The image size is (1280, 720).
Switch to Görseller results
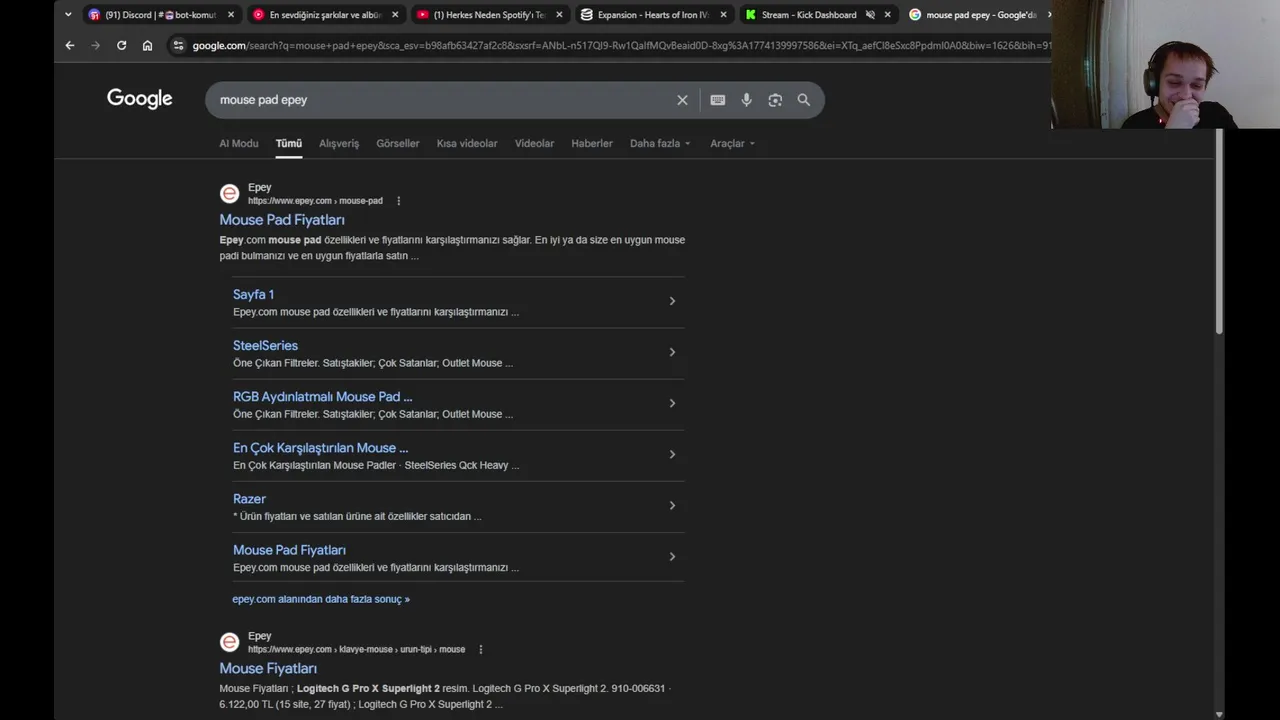tap(398, 143)
